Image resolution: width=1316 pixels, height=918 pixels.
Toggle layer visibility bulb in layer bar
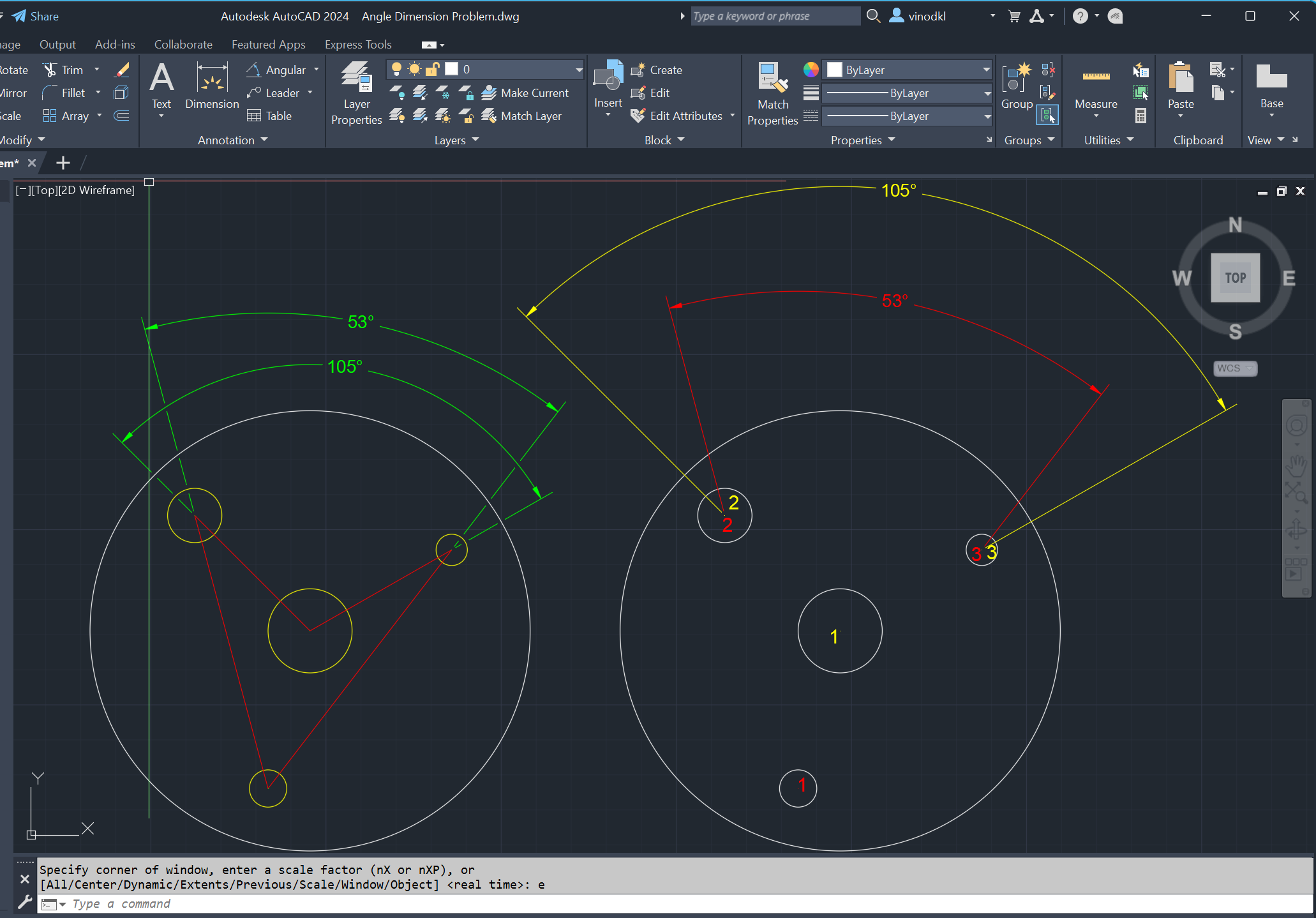397,68
